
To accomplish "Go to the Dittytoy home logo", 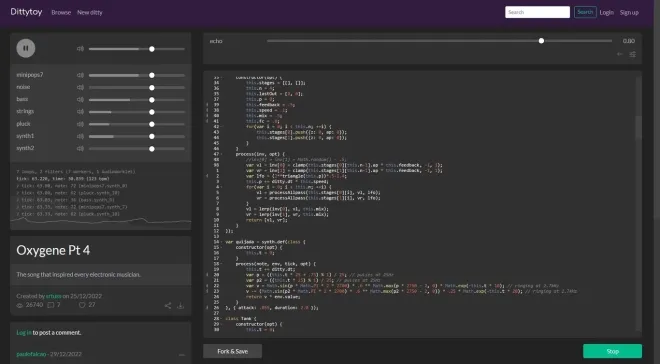I will click(26, 12).
